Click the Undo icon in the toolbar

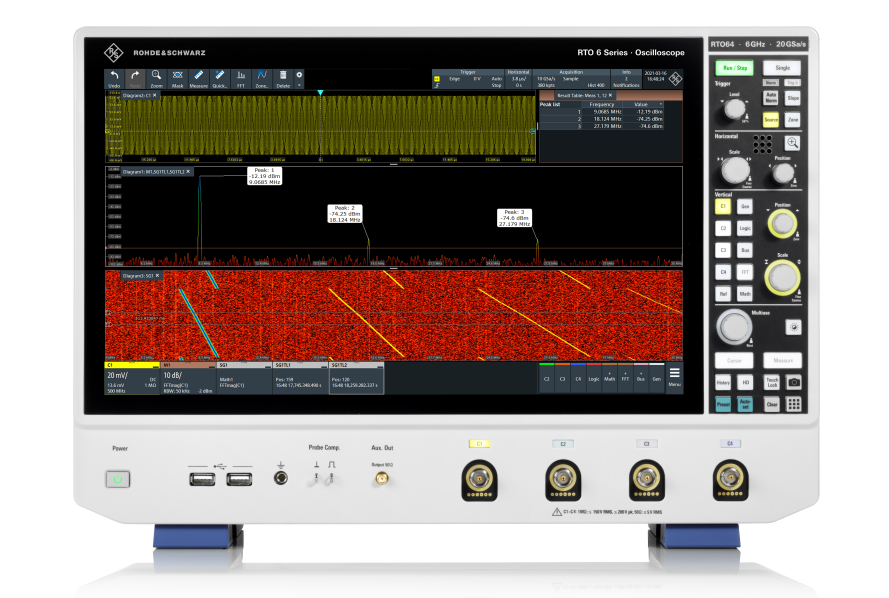tap(113, 78)
